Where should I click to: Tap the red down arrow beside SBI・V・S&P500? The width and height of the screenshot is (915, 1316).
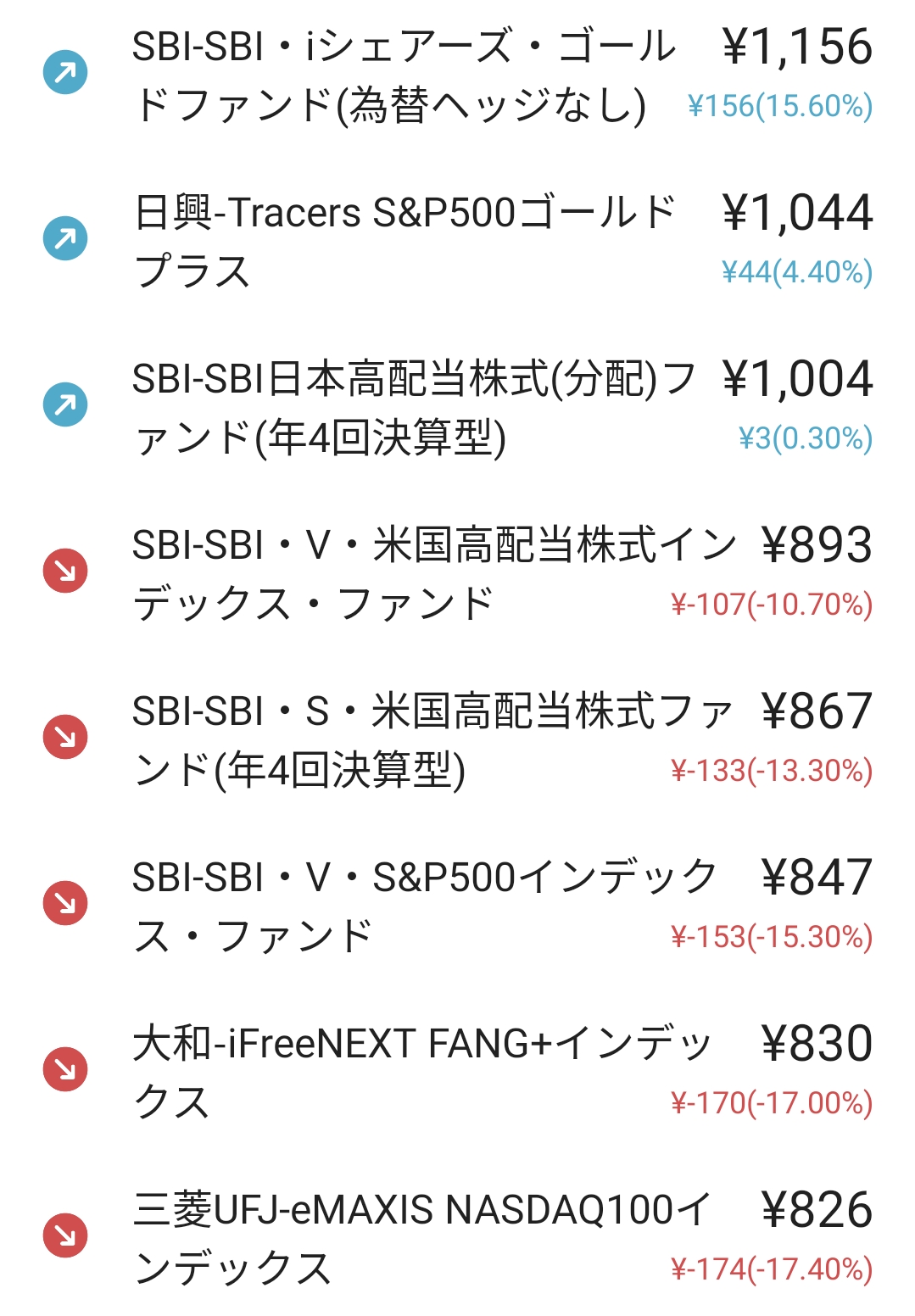65,904
